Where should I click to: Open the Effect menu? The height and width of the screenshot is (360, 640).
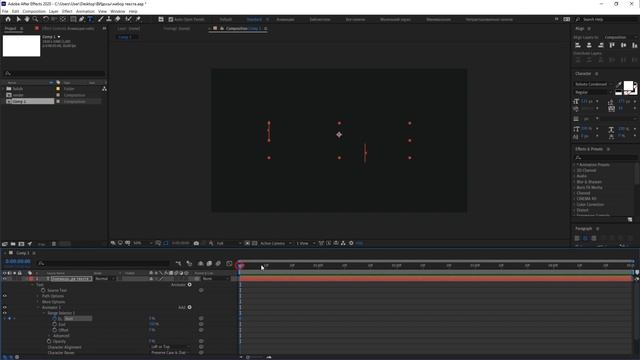[67, 11]
